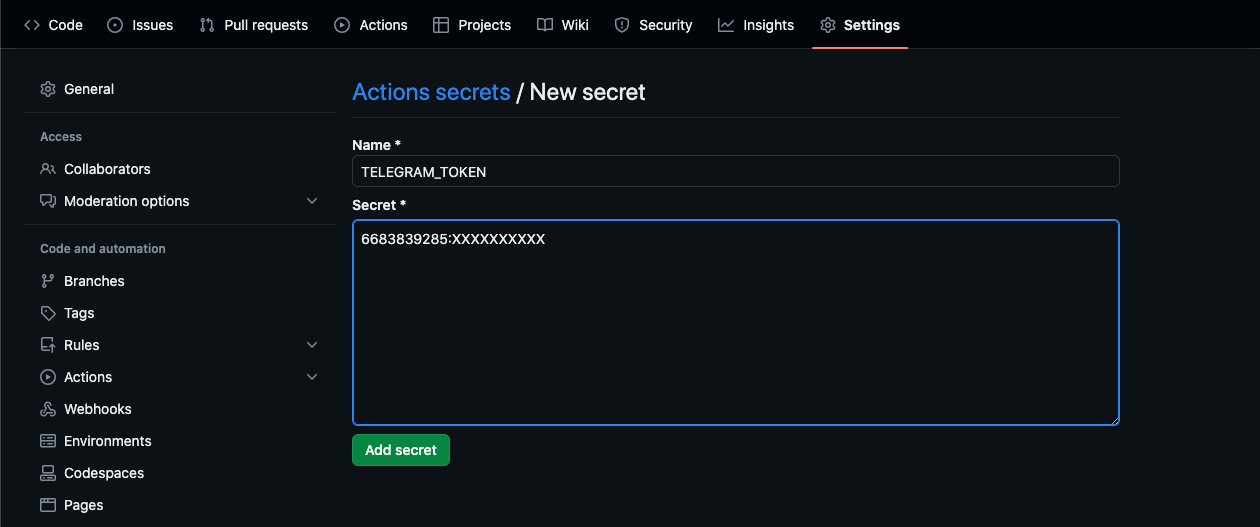The image size is (1260, 527).
Task: Expand the Rules section chevron
Action: coord(312,345)
